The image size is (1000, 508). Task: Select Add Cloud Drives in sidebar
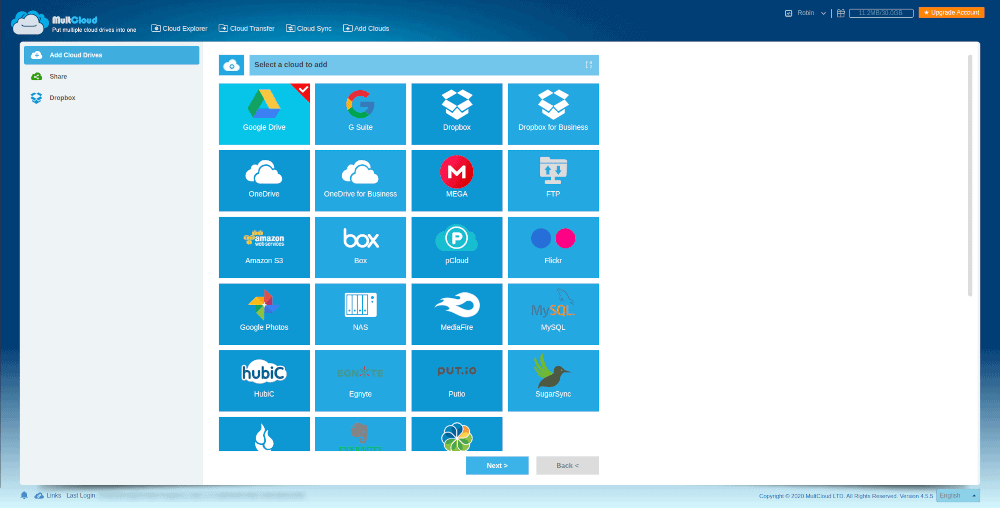pos(112,55)
